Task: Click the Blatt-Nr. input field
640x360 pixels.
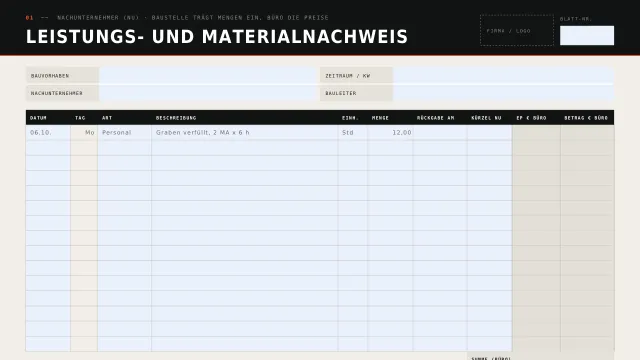Action: [587, 36]
